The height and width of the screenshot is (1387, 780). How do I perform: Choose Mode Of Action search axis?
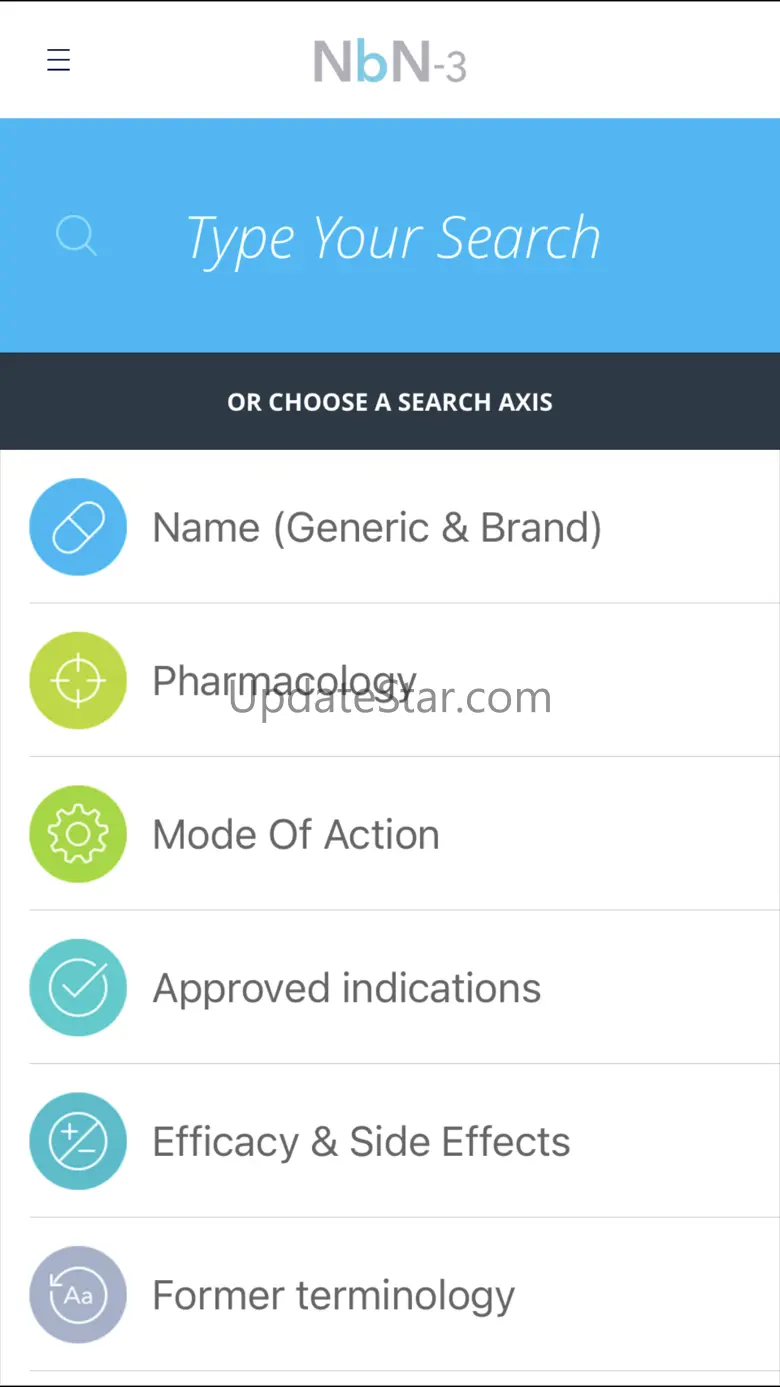pyautogui.click(x=295, y=835)
